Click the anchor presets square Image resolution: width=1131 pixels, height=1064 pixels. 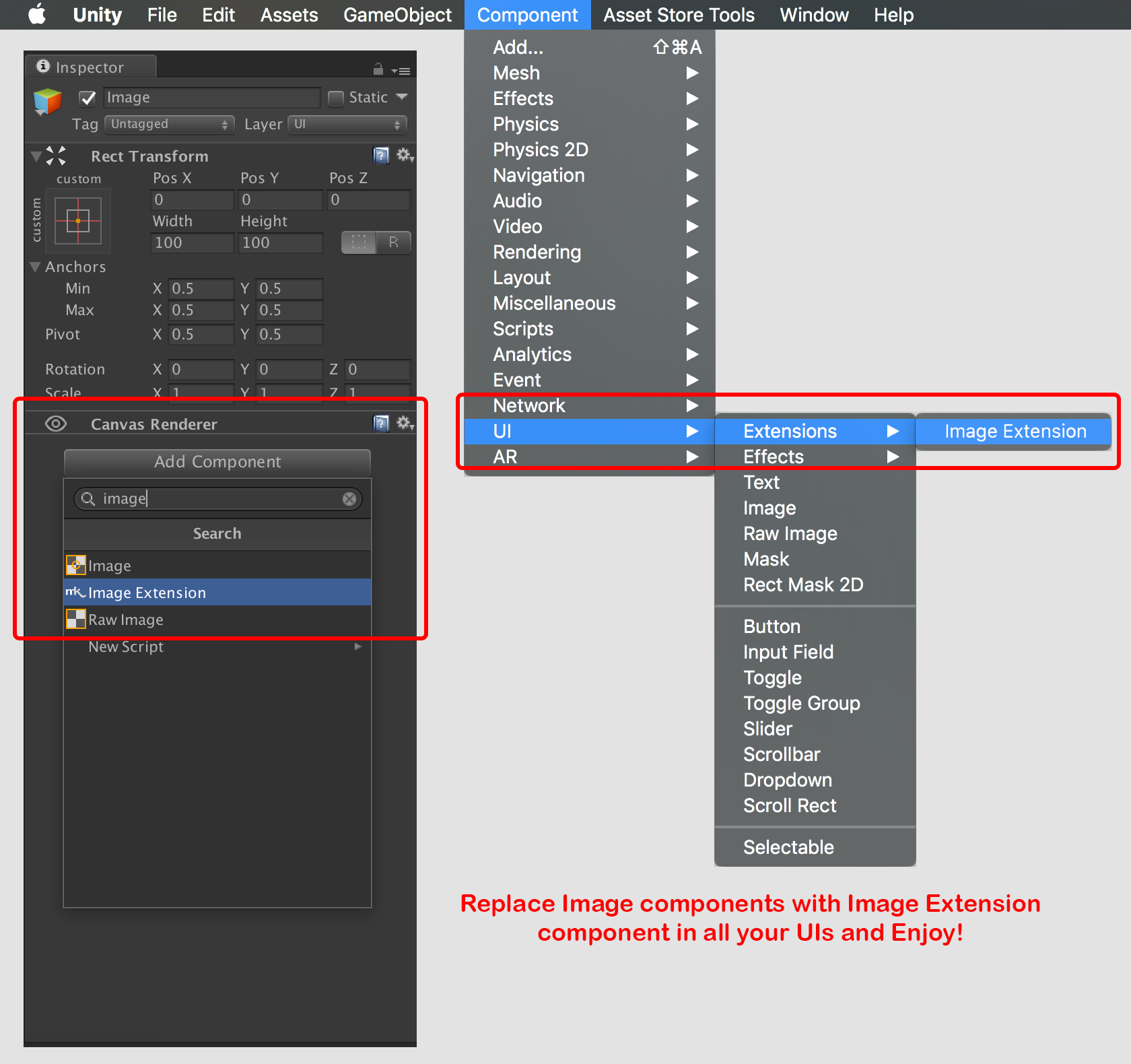coord(78,221)
